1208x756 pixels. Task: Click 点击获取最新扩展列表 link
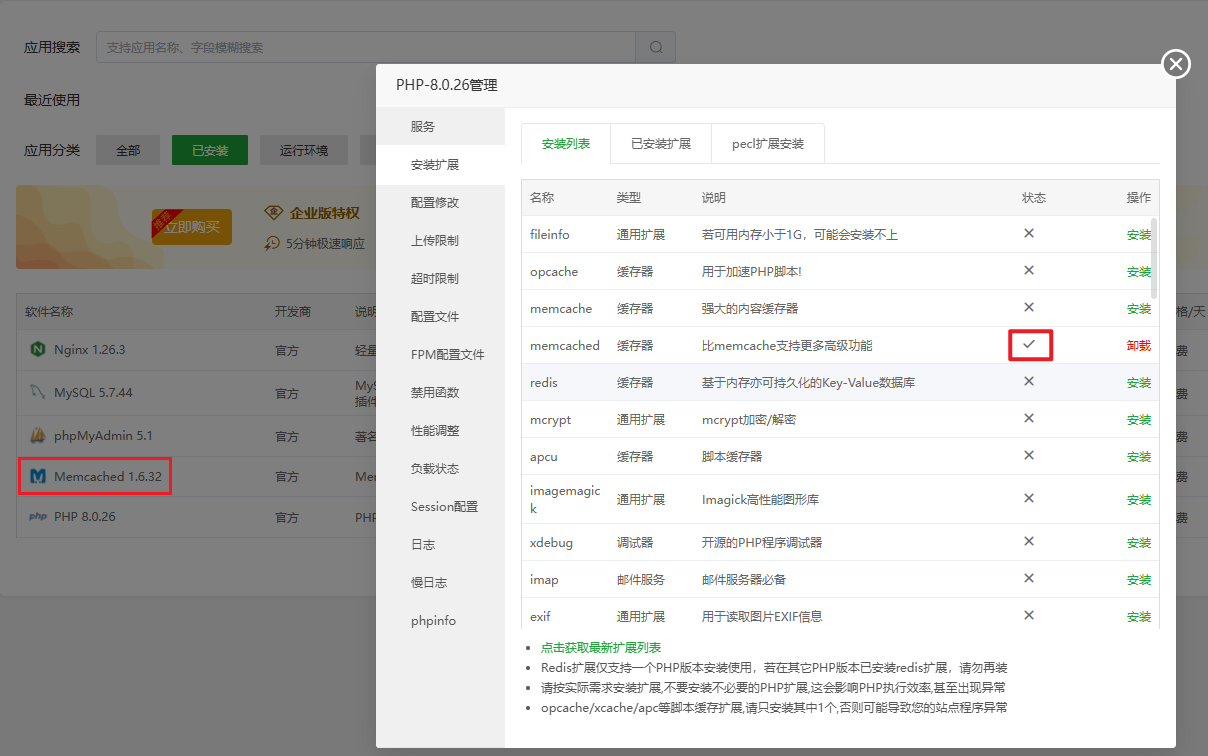(601, 648)
